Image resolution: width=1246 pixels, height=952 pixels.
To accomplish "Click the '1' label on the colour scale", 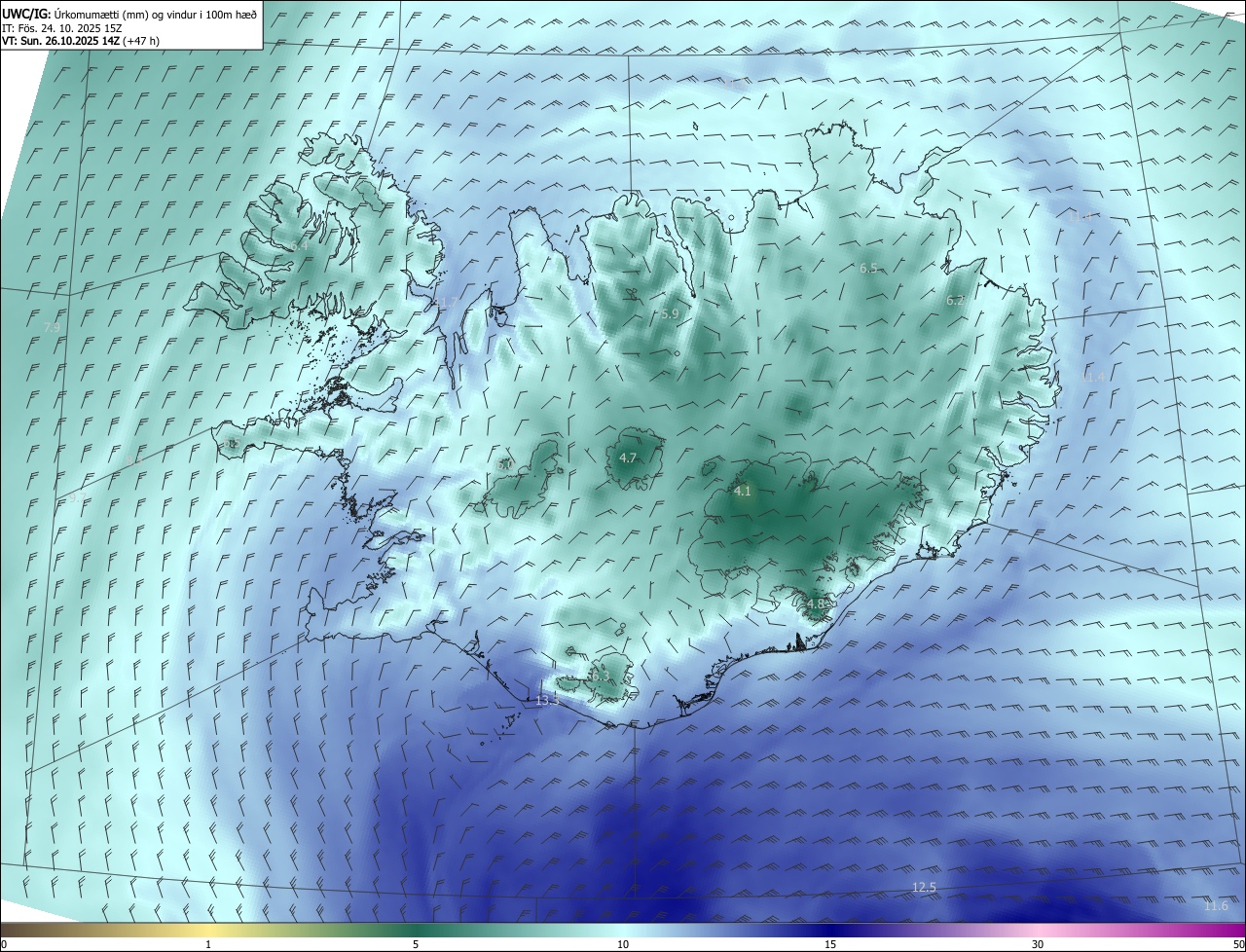I will [208, 944].
